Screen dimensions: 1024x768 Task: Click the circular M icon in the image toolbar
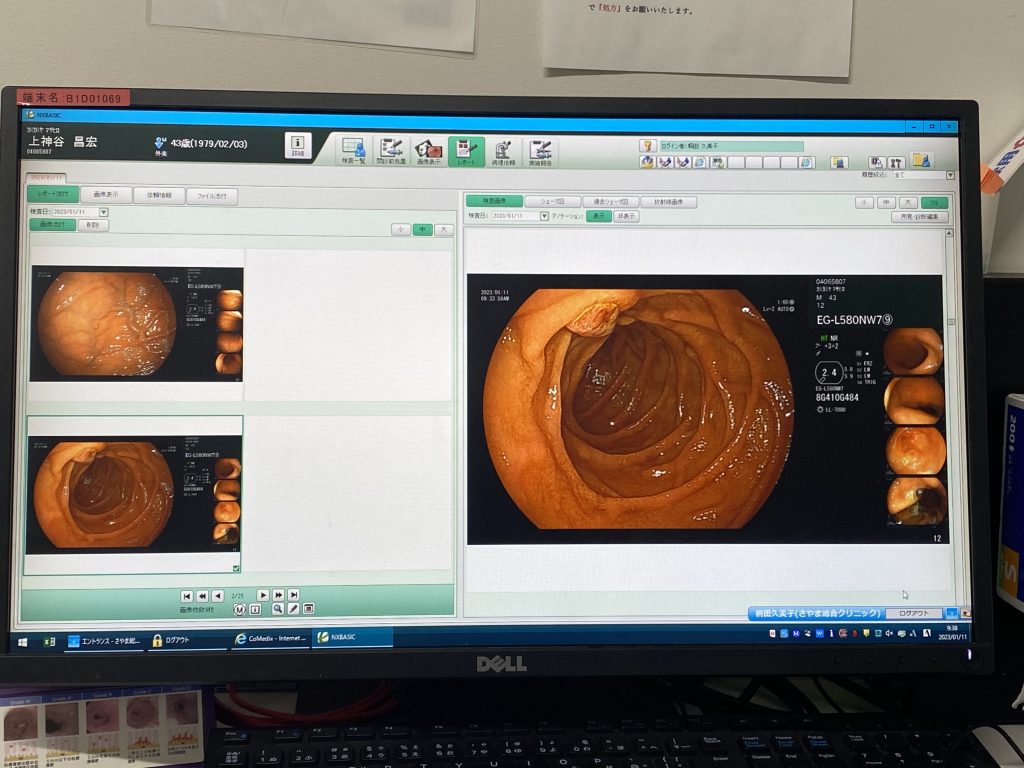click(239, 609)
